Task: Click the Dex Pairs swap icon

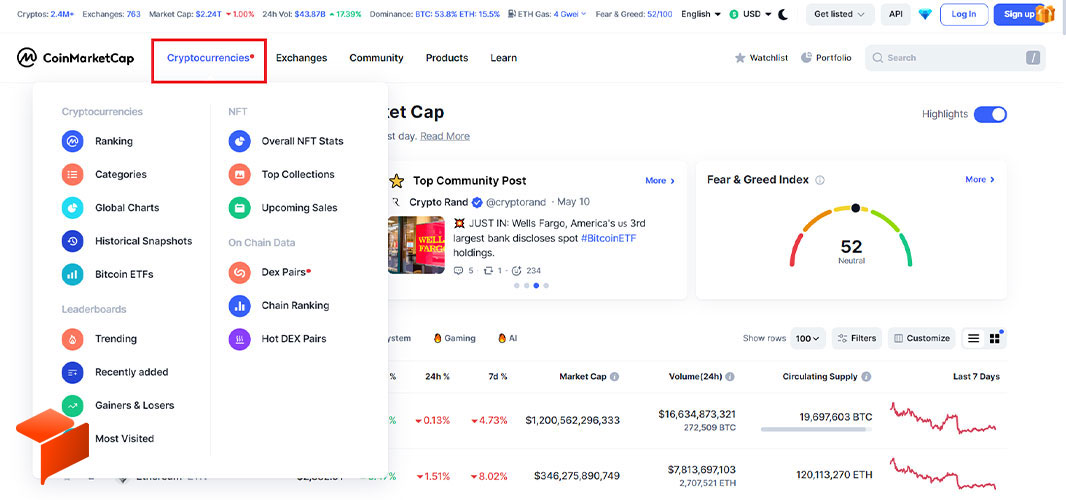Action: 239,273
